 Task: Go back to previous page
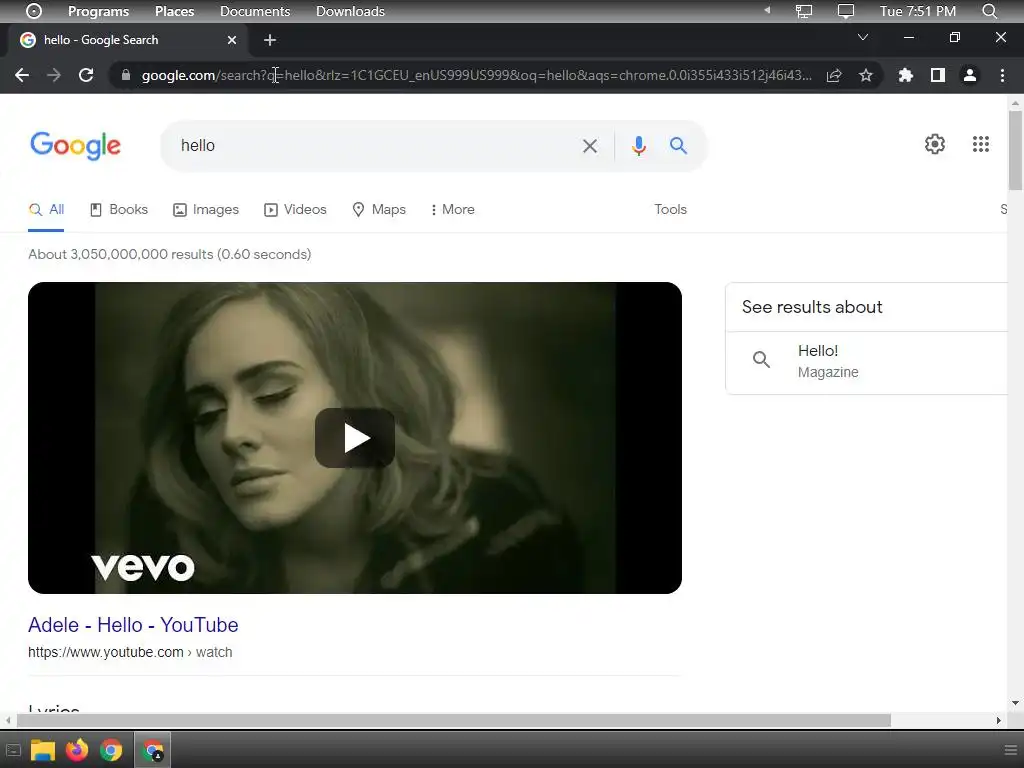coord(22,75)
